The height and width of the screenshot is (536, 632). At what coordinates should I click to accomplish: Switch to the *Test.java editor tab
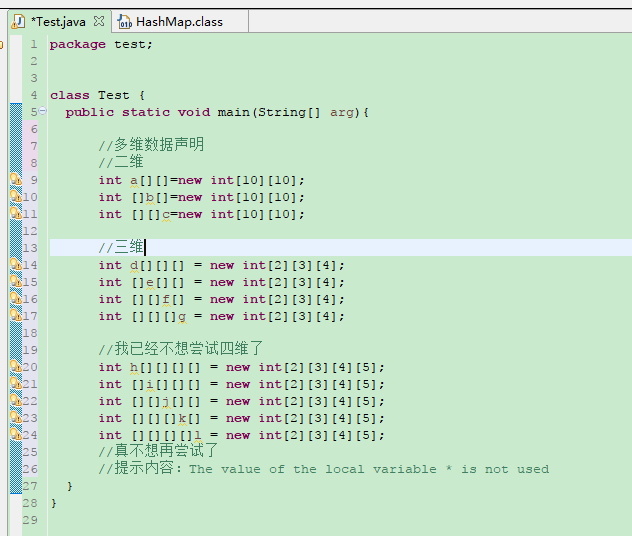click(x=58, y=22)
